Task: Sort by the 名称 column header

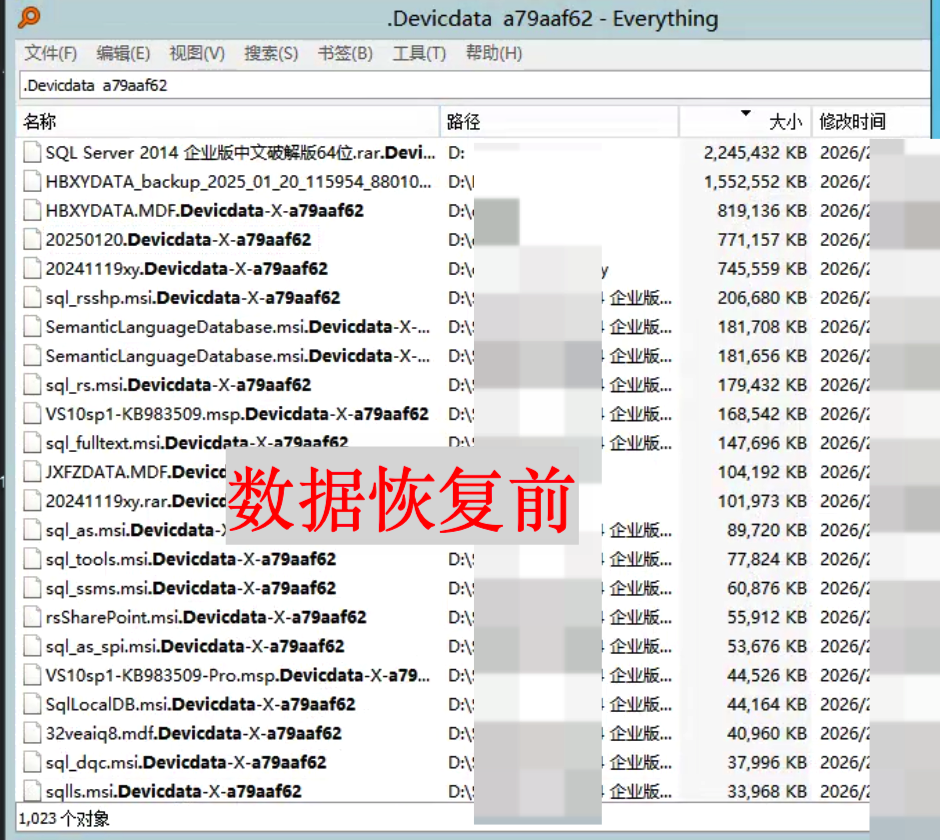Action: [228, 122]
